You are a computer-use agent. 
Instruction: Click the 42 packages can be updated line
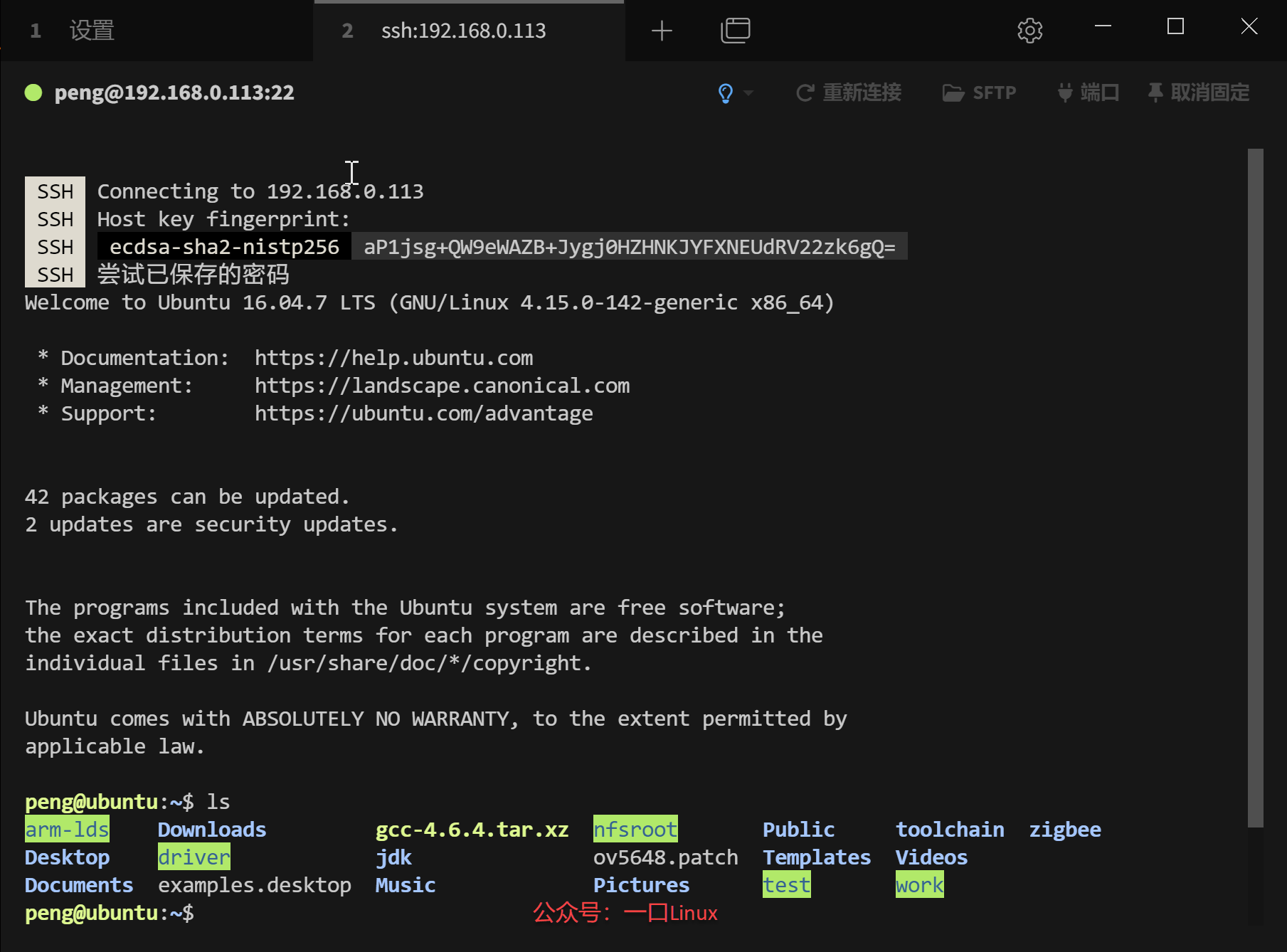point(188,497)
